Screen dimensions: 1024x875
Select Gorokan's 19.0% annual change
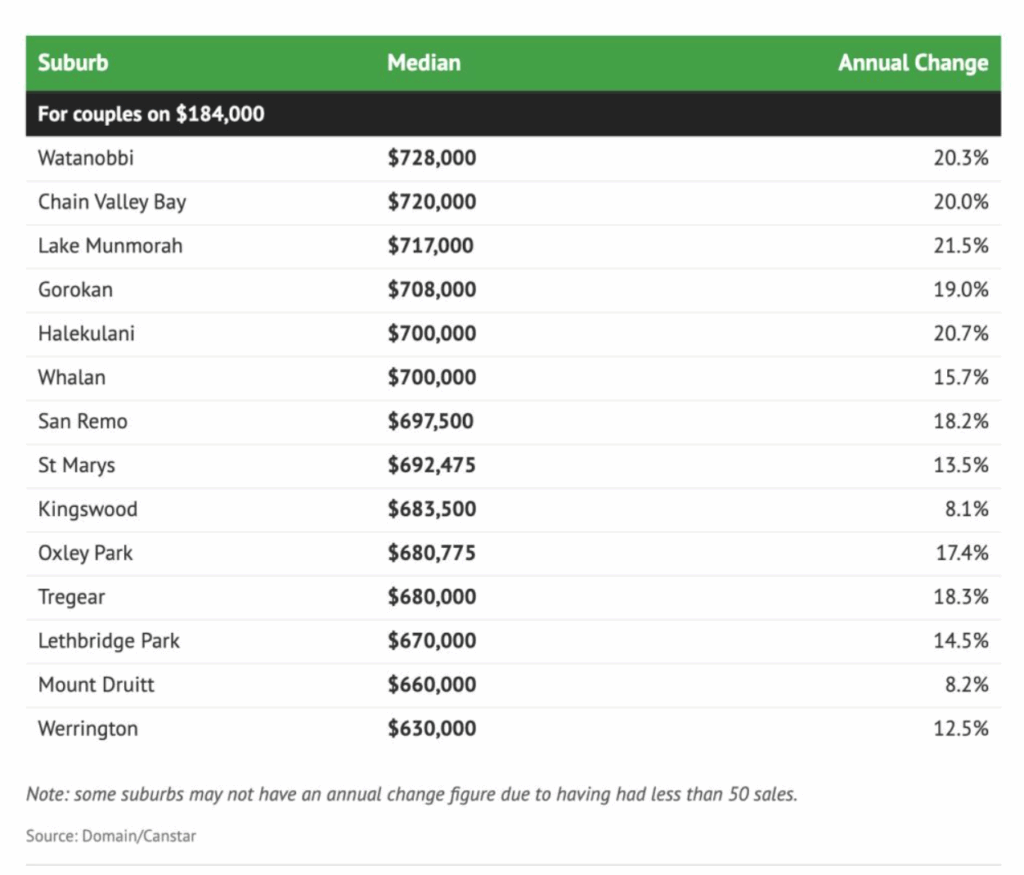[960, 290]
